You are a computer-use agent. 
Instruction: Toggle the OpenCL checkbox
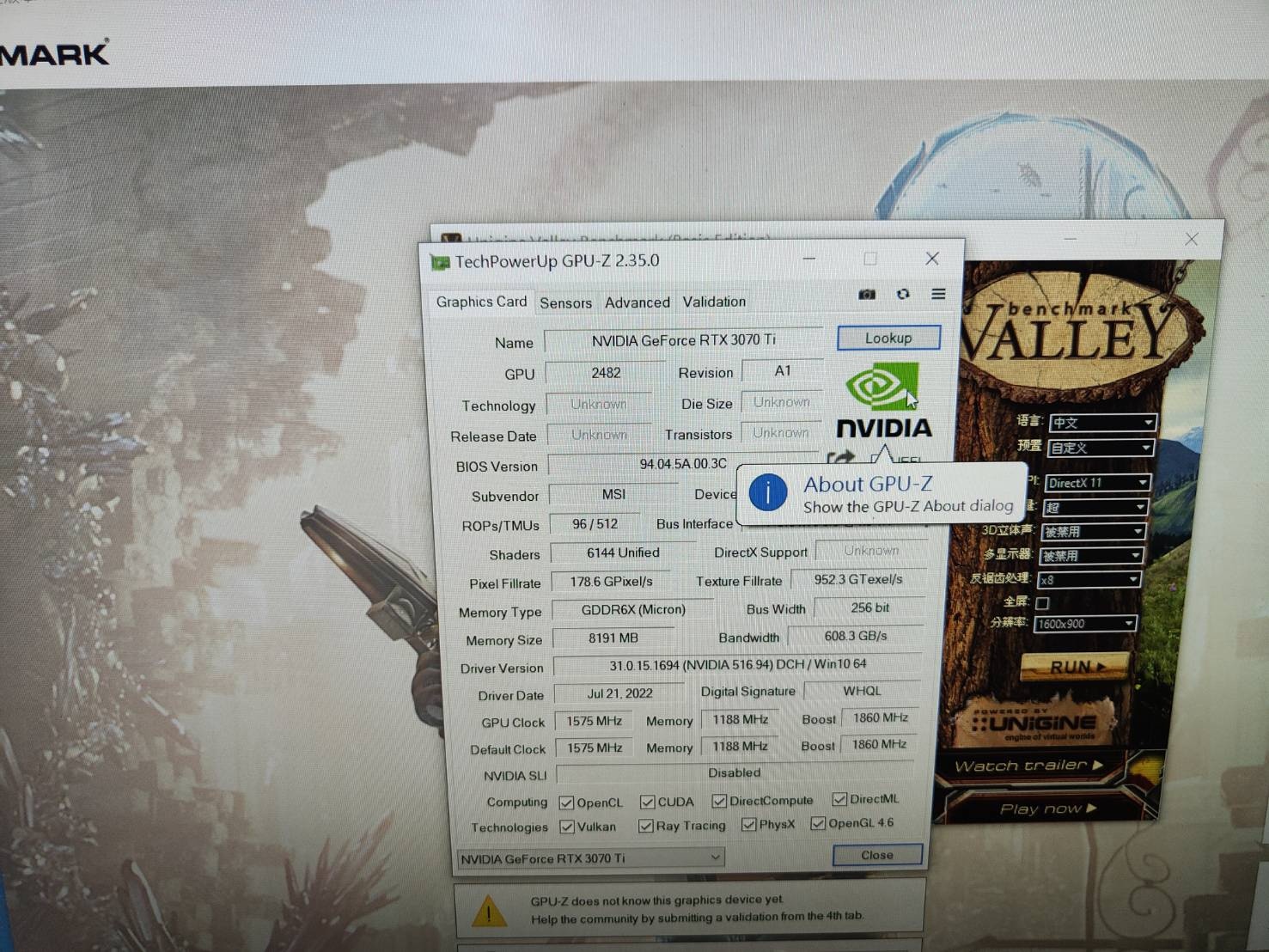[566, 802]
